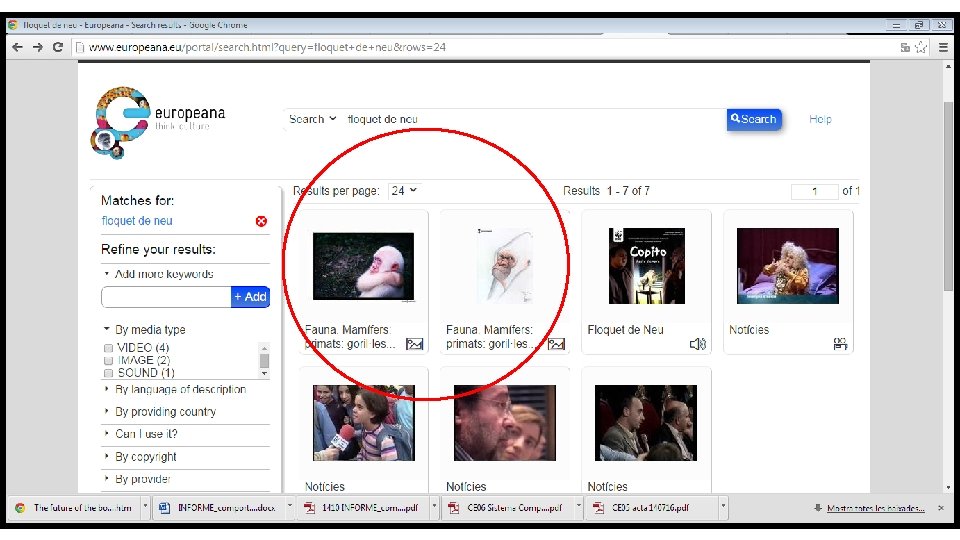Expand the By provider filter
Screen dimensions: 960x540
pyautogui.click(x=137, y=479)
